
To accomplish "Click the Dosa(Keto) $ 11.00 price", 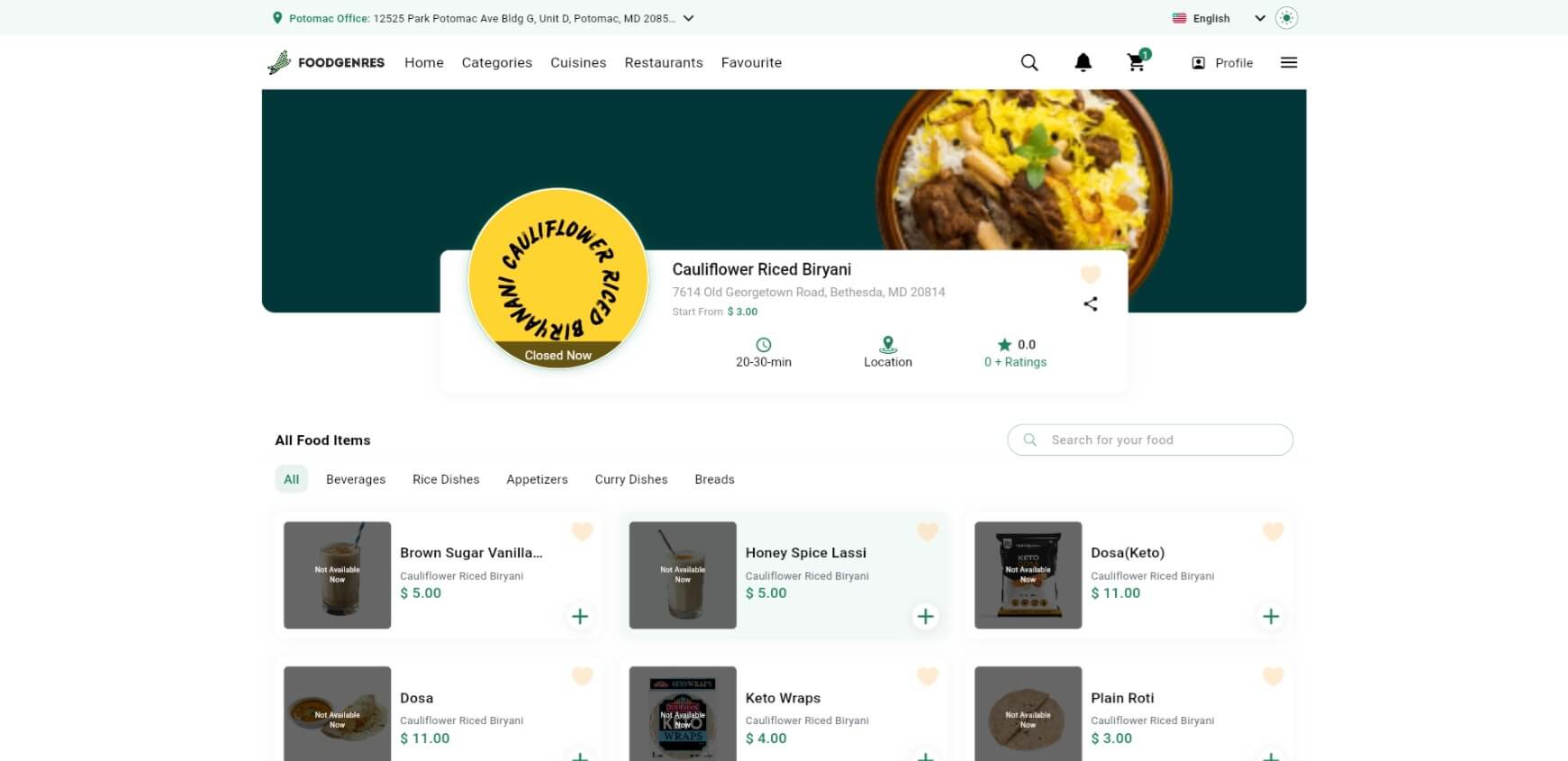I will pos(1115,593).
